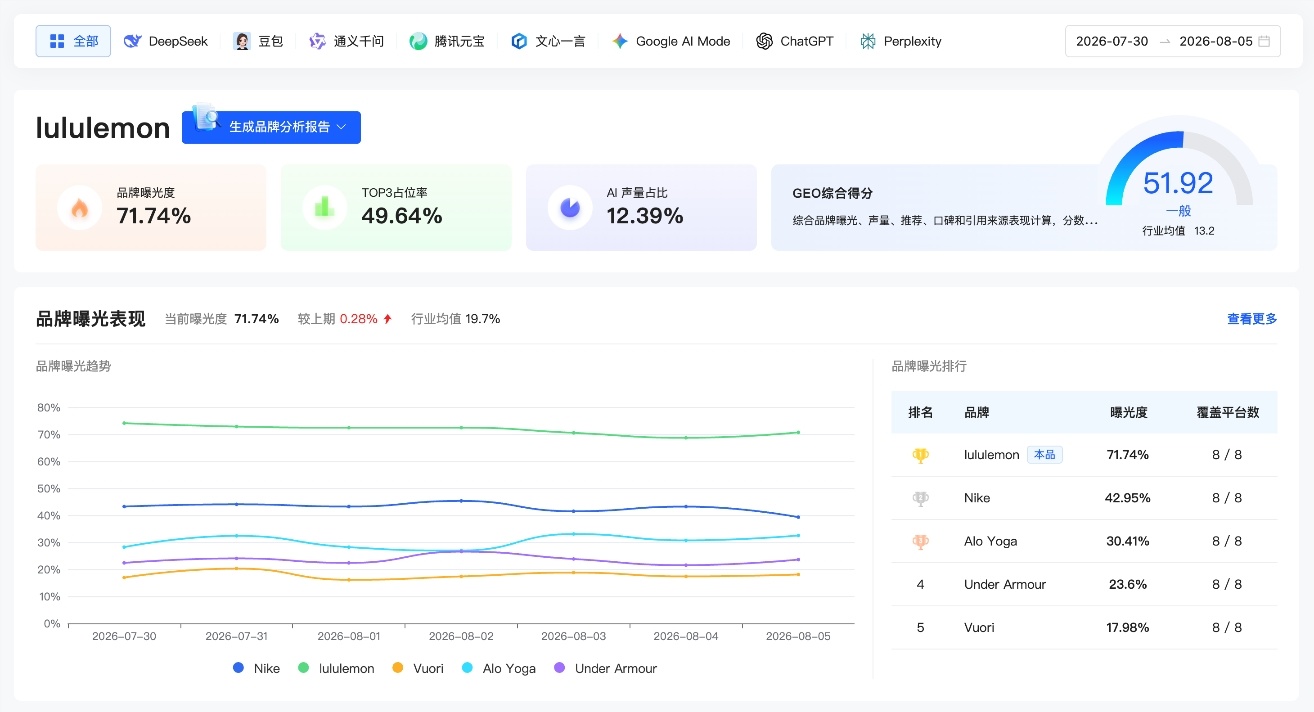The width and height of the screenshot is (1314, 712).
Task: Toggle Under Armour series in legend
Action: click(605, 668)
